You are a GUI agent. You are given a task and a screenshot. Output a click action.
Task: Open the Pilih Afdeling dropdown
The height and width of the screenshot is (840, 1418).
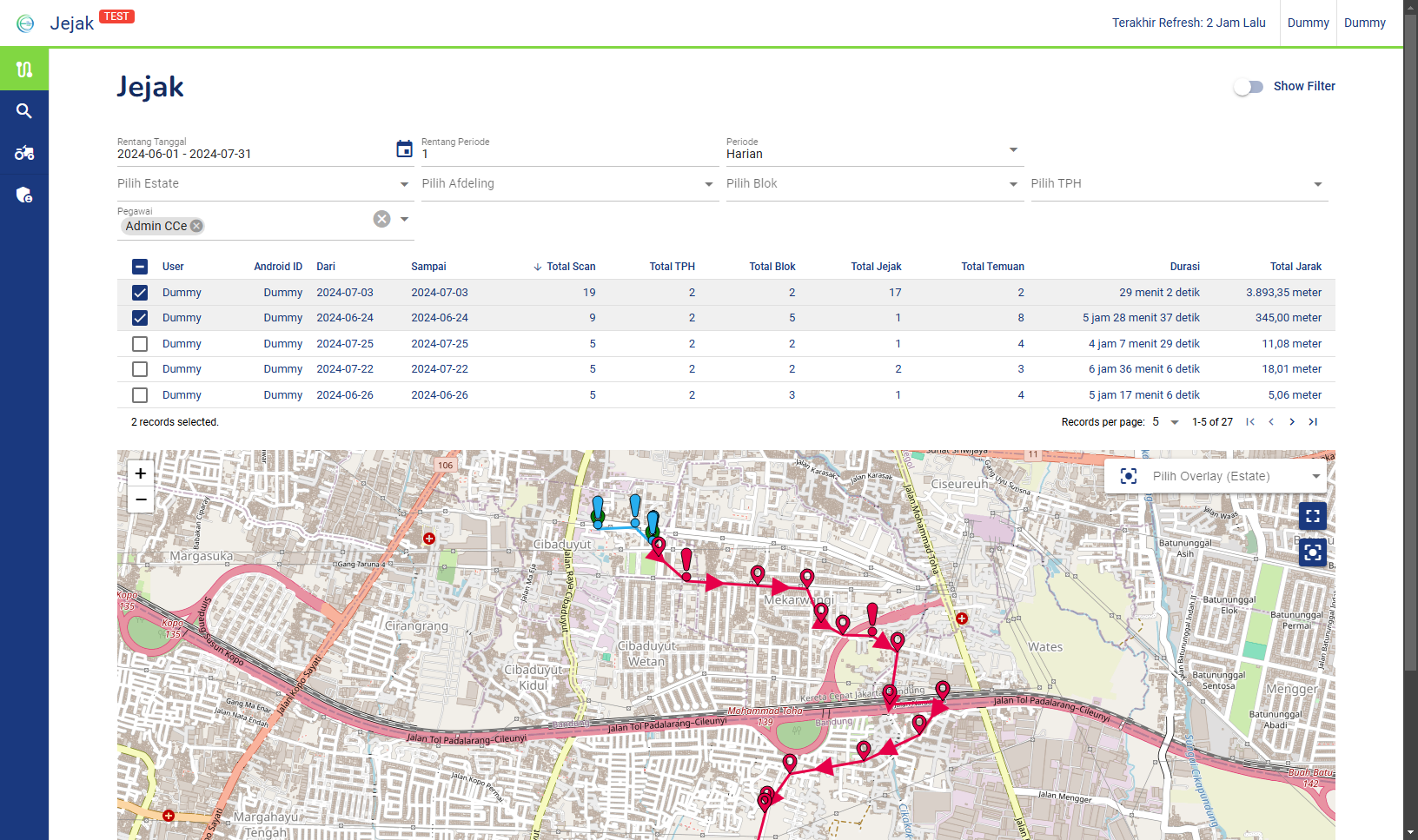[x=570, y=184]
